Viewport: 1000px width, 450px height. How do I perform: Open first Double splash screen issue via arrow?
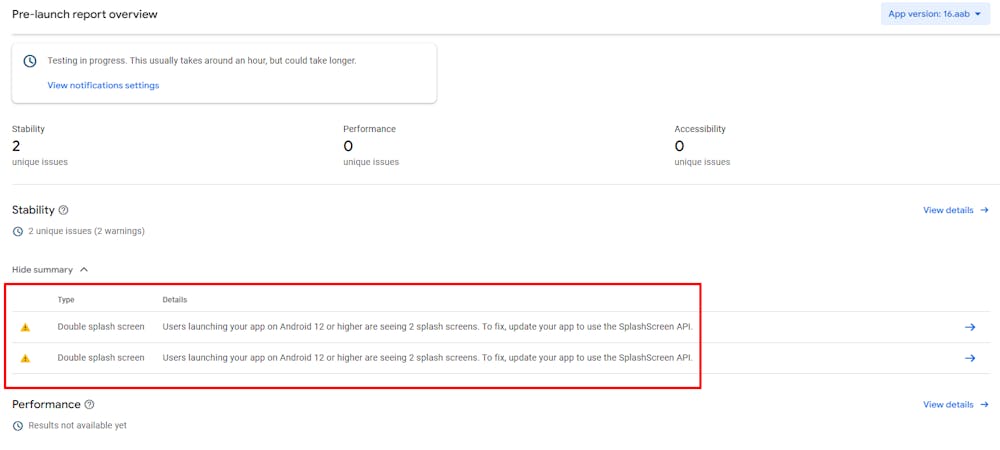[x=970, y=327]
